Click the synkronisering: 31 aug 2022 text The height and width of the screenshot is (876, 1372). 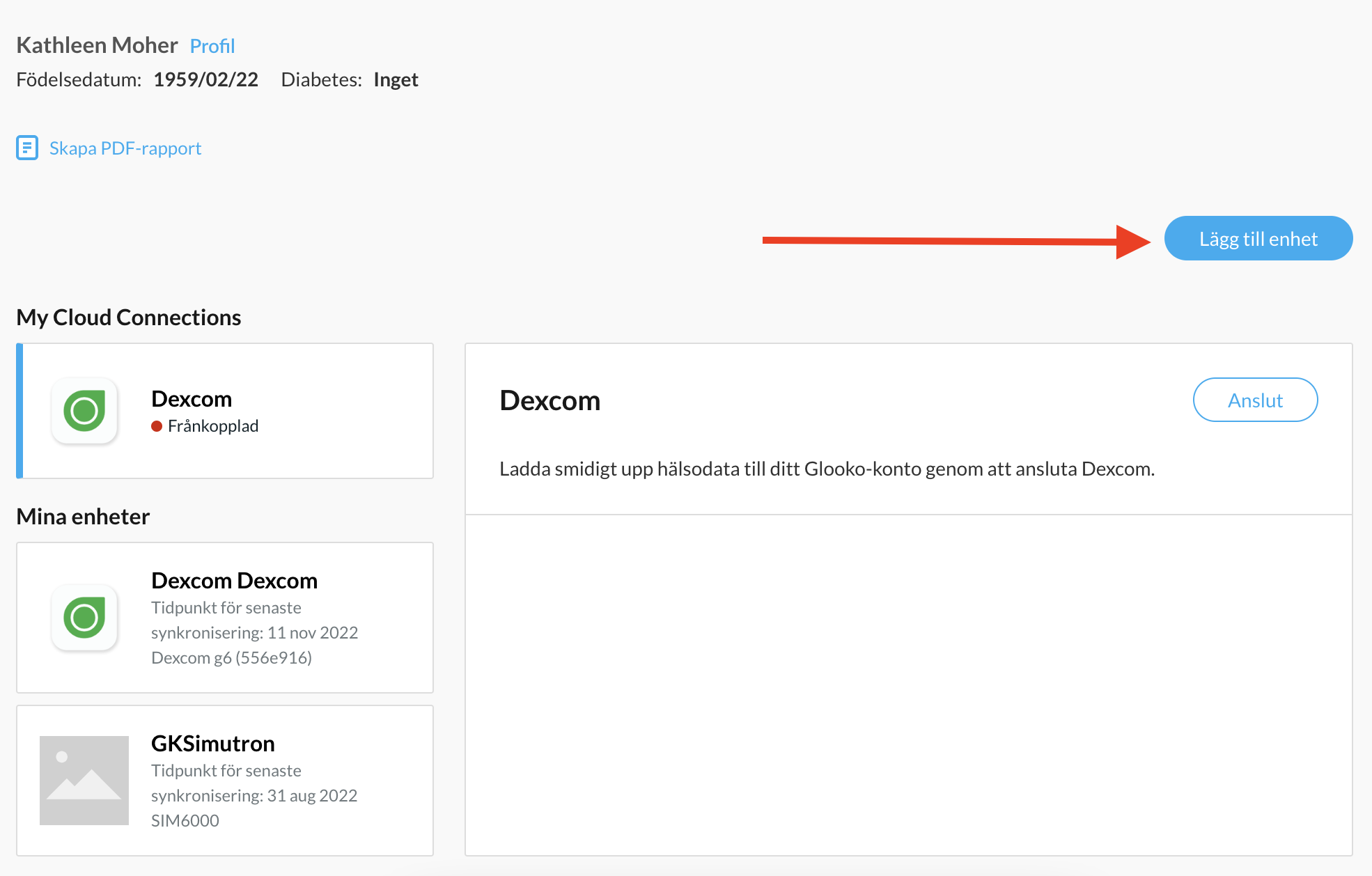(254, 795)
